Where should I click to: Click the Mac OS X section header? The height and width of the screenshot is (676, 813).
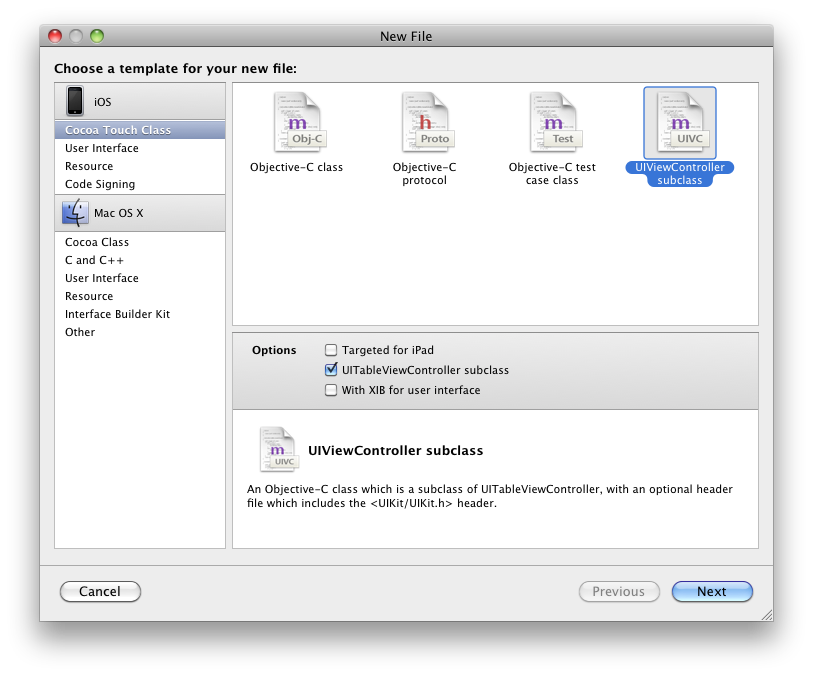(x=140, y=213)
